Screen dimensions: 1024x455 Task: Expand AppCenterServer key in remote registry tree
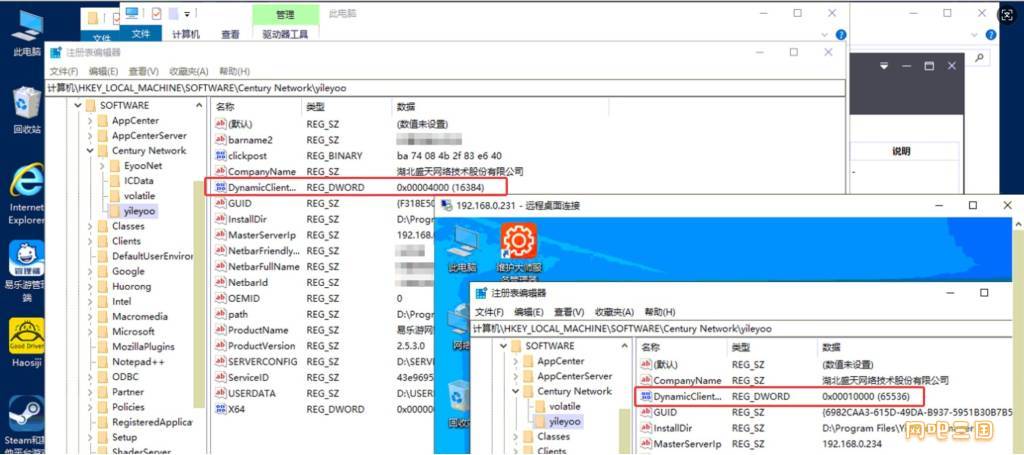coord(516,376)
